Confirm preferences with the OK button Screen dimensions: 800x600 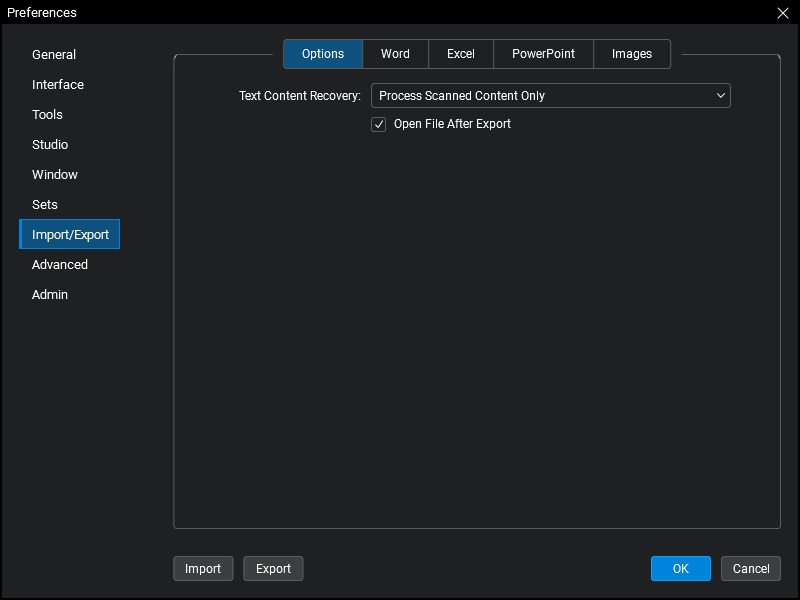(x=680, y=569)
